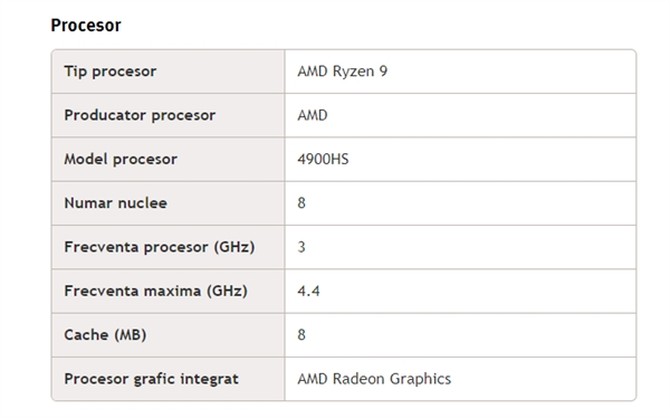Click the 'AMD Radeon Graphics' value
The height and width of the screenshot is (418, 670).
[x=374, y=379]
